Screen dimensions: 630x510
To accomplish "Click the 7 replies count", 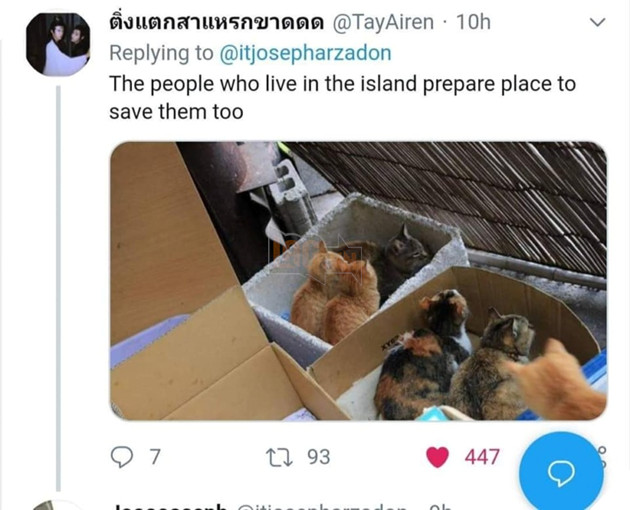I will coord(155,457).
